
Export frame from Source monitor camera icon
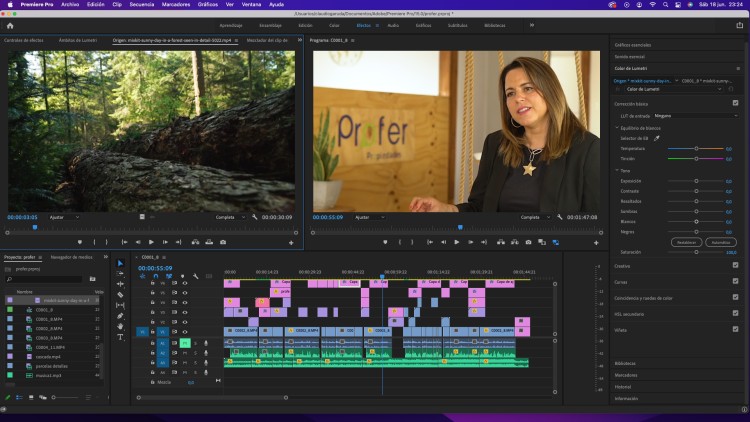(x=223, y=242)
